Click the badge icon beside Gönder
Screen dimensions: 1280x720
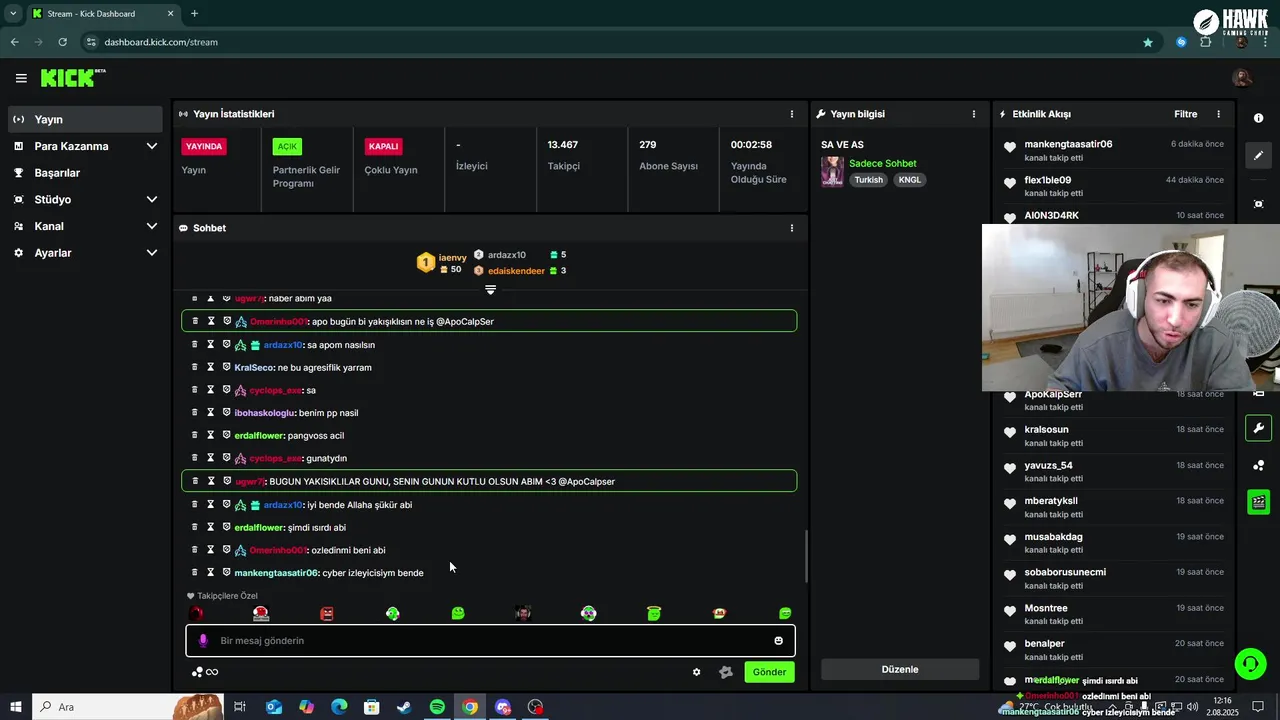click(726, 672)
